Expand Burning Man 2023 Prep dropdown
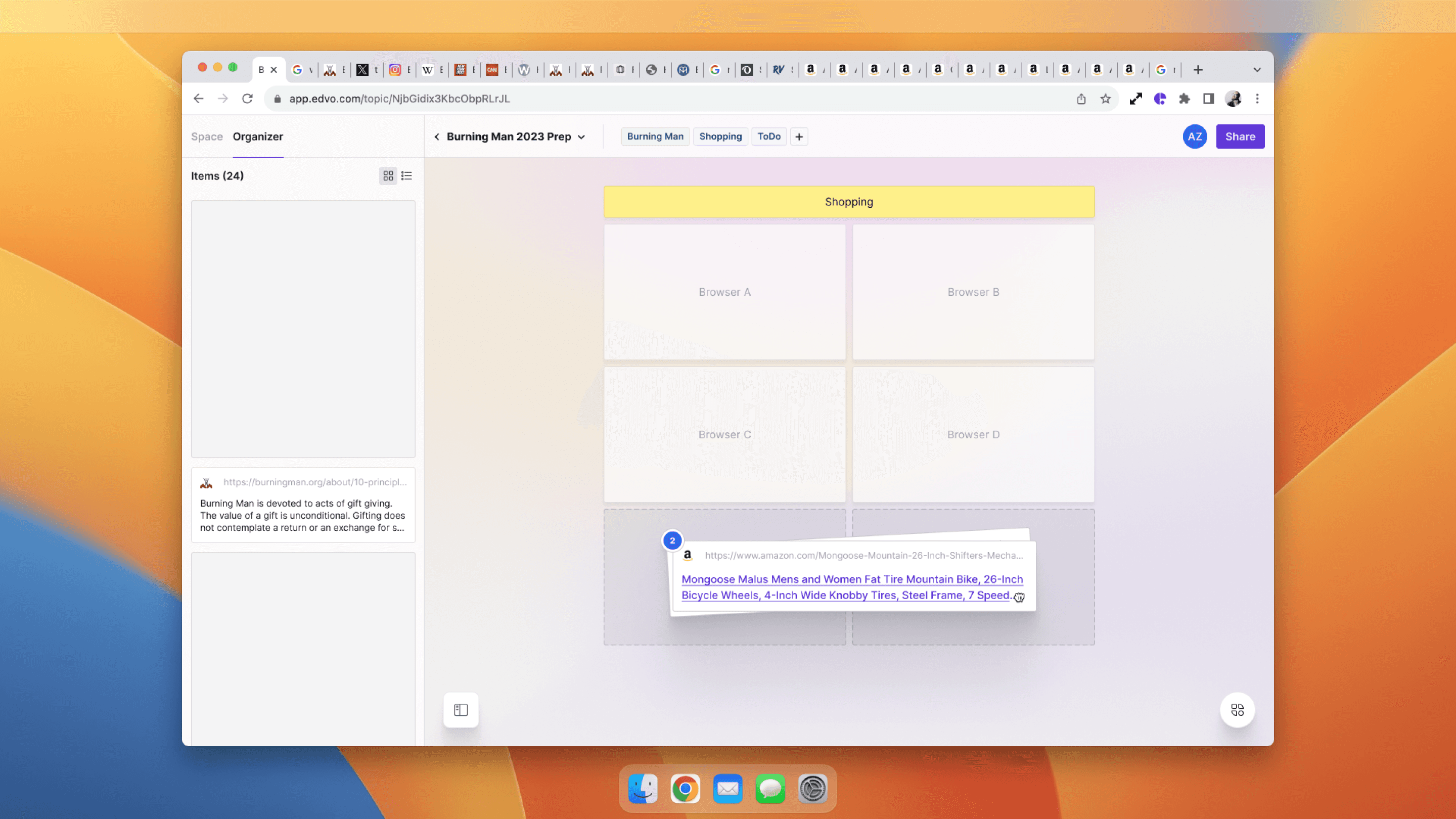Screen dimensions: 1456x819 [581, 137]
